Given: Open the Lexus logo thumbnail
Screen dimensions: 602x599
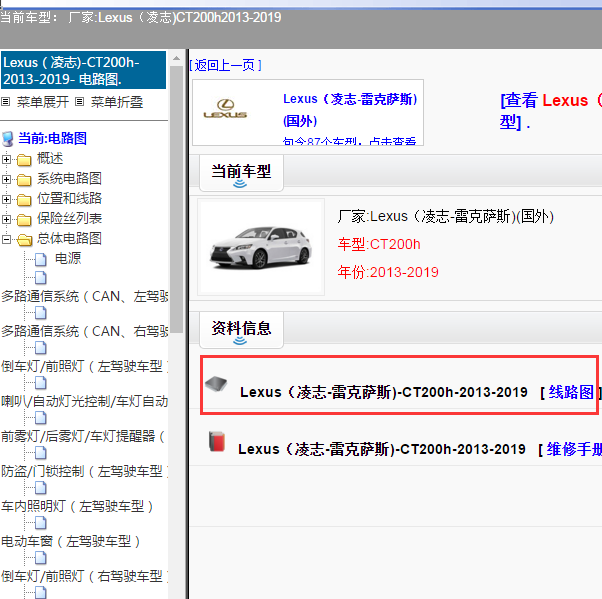Looking at the screenshot, I should tap(225, 109).
